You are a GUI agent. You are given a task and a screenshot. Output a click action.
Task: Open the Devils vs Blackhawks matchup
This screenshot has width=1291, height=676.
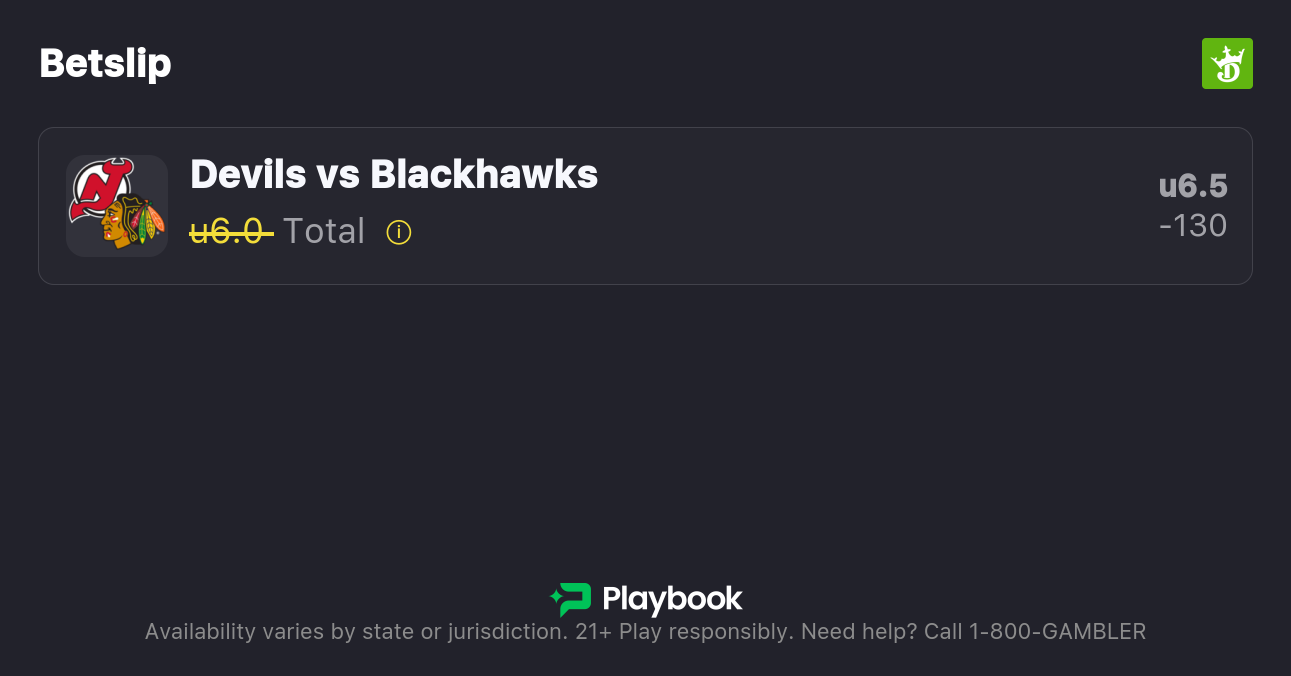[394, 174]
